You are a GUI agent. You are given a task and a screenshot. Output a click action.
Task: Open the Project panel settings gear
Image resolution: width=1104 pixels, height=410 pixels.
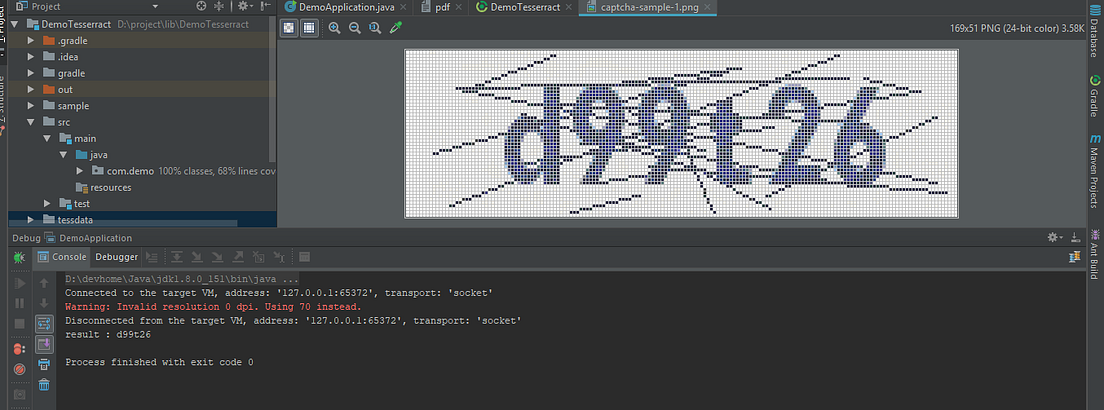pos(244,6)
